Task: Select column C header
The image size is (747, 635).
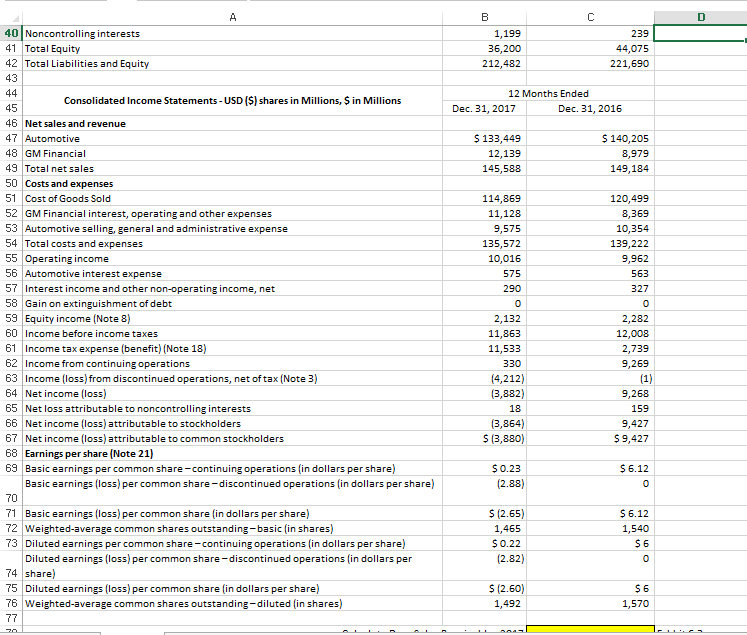Action: [590, 17]
